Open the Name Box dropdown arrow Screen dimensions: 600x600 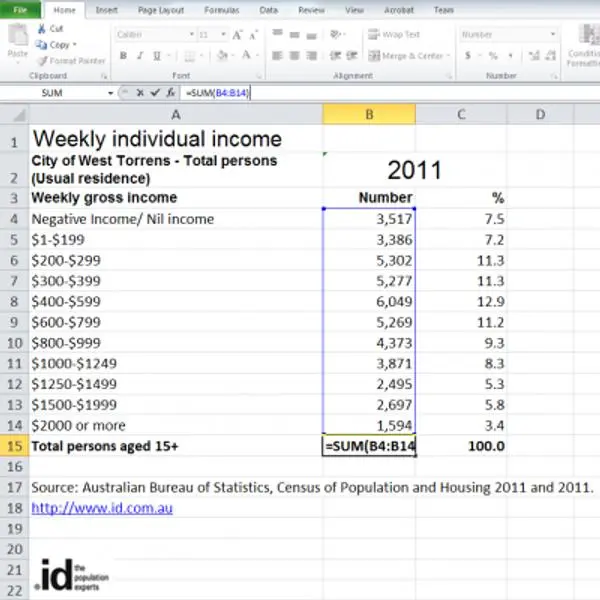tap(110, 93)
